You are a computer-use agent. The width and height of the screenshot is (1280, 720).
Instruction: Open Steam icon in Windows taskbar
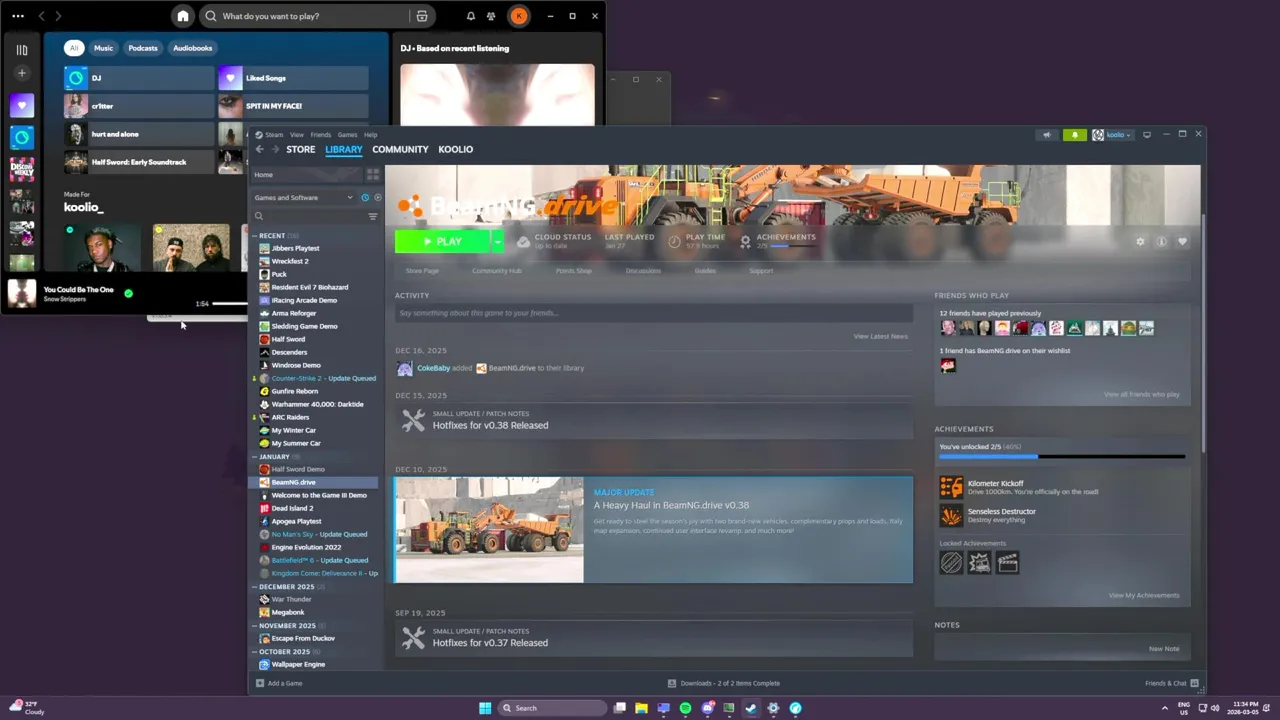[751, 708]
